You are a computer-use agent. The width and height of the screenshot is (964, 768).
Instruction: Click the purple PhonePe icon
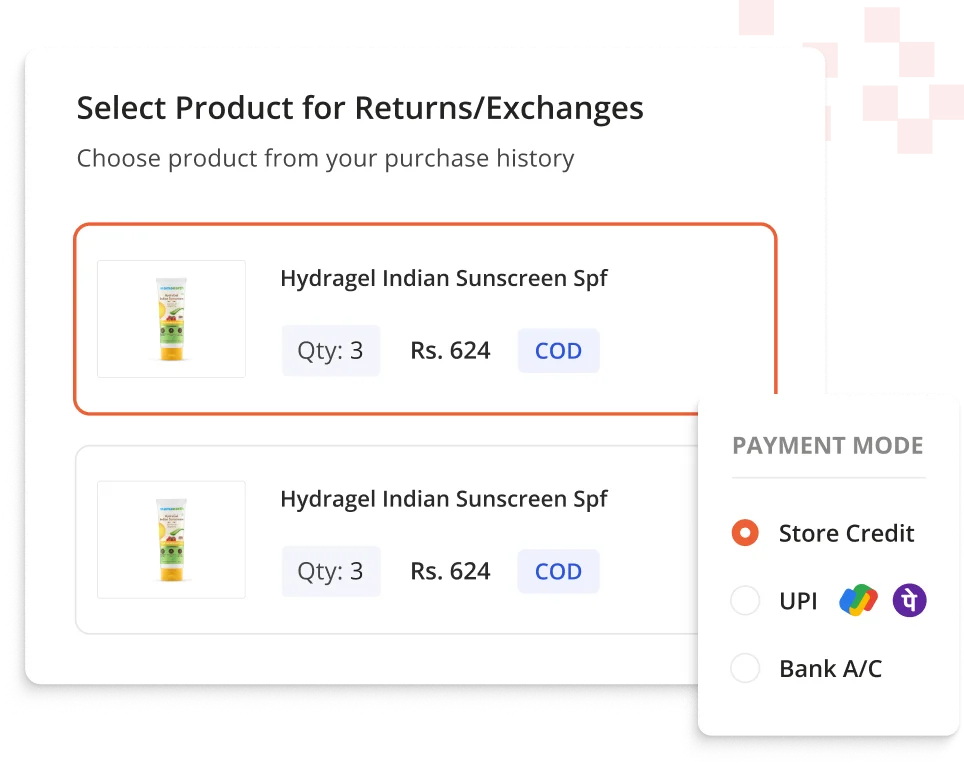909,601
